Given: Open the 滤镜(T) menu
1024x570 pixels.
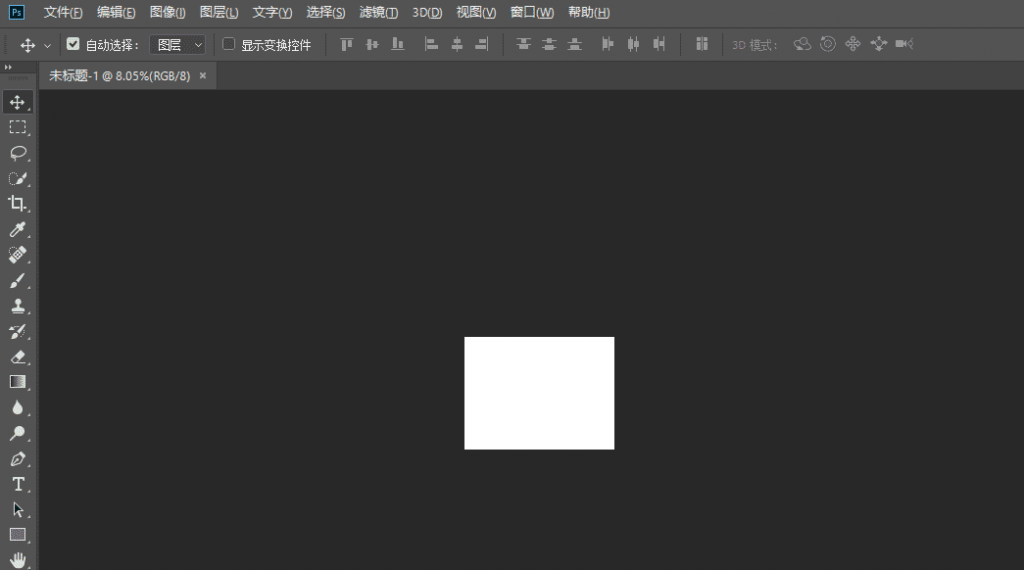Looking at the screenshot, I should (378, 12).
